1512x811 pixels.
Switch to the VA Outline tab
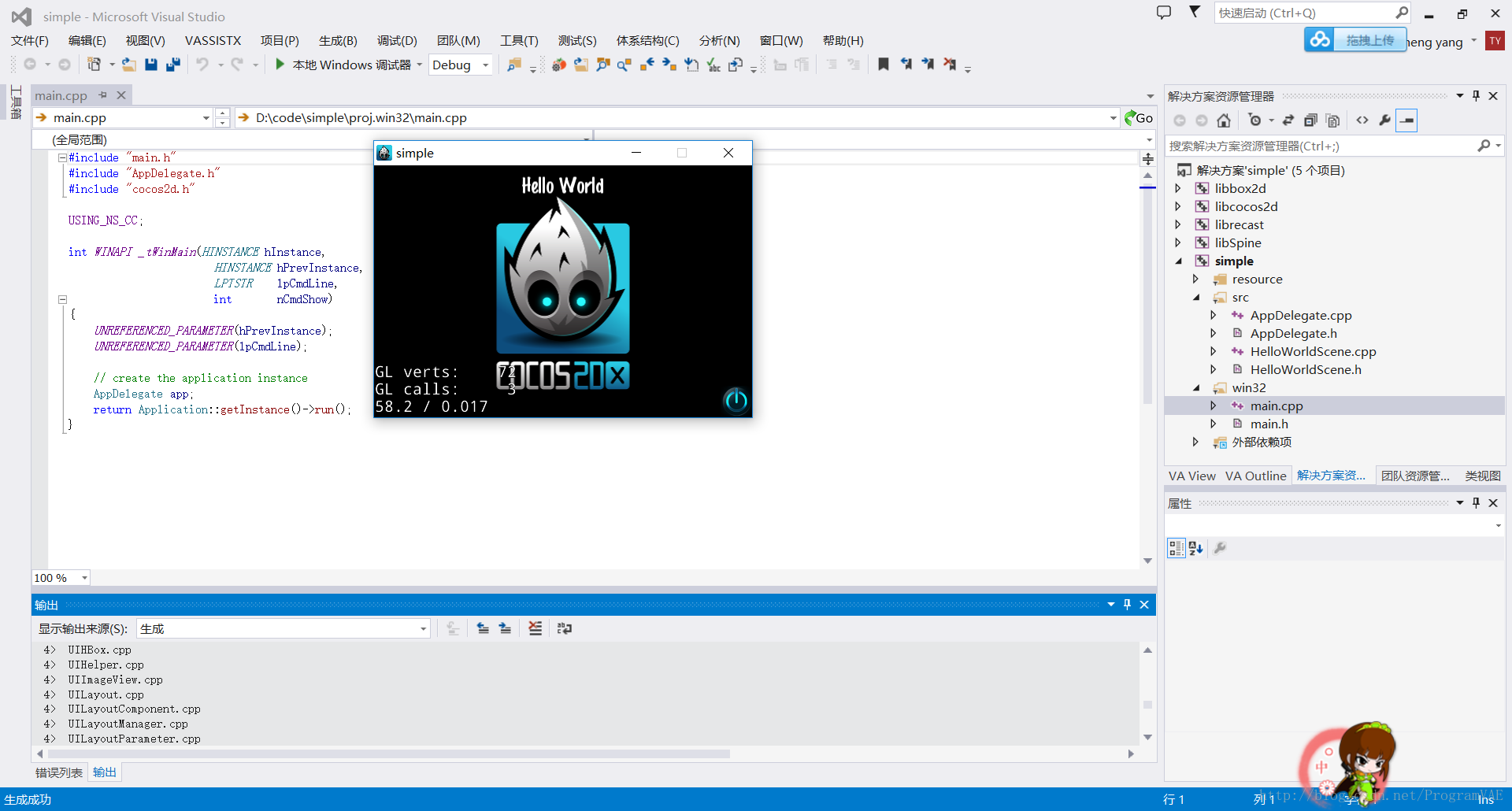tap(1255, 476)
